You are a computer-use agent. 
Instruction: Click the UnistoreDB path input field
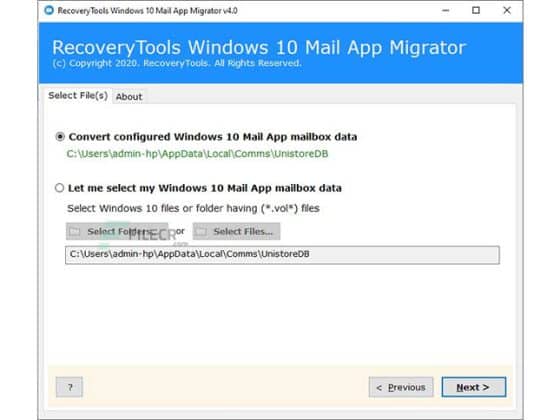tap(282, 255)
